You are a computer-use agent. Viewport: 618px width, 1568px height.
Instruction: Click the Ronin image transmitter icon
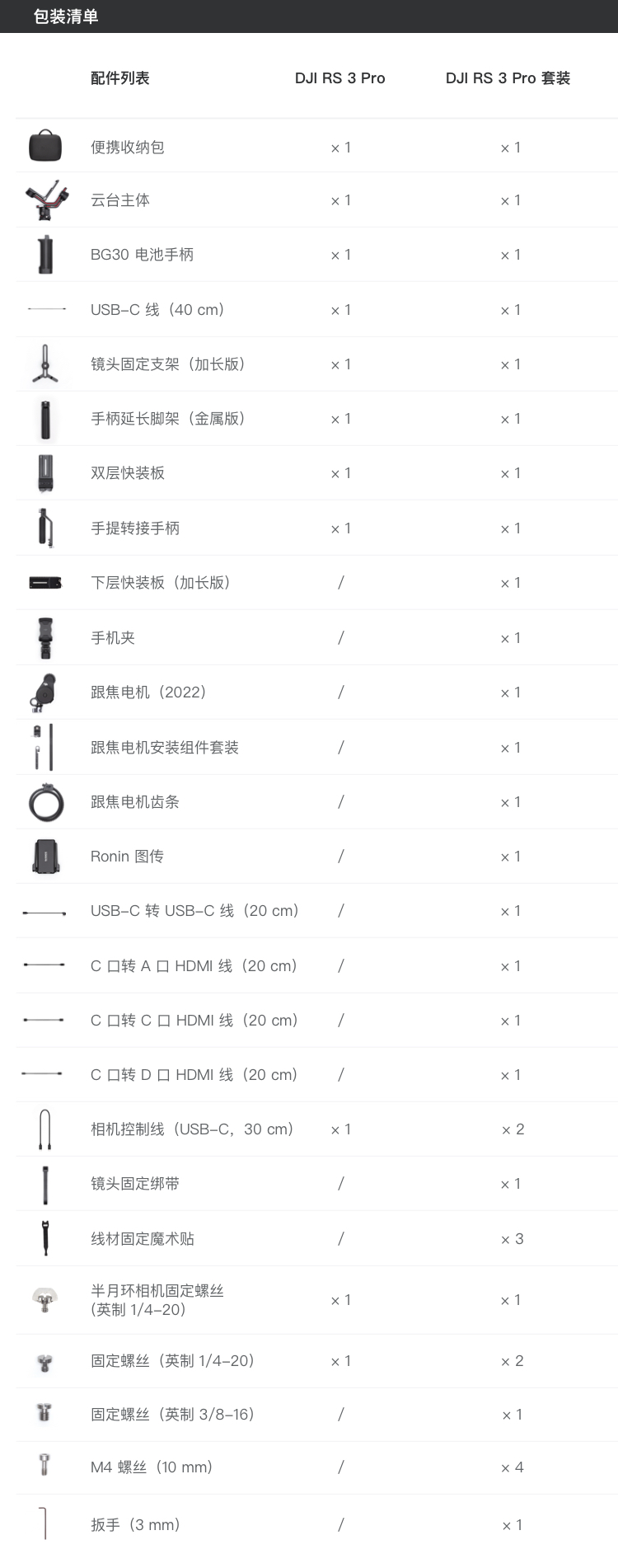pyautogui.click(x=45, y=857)
